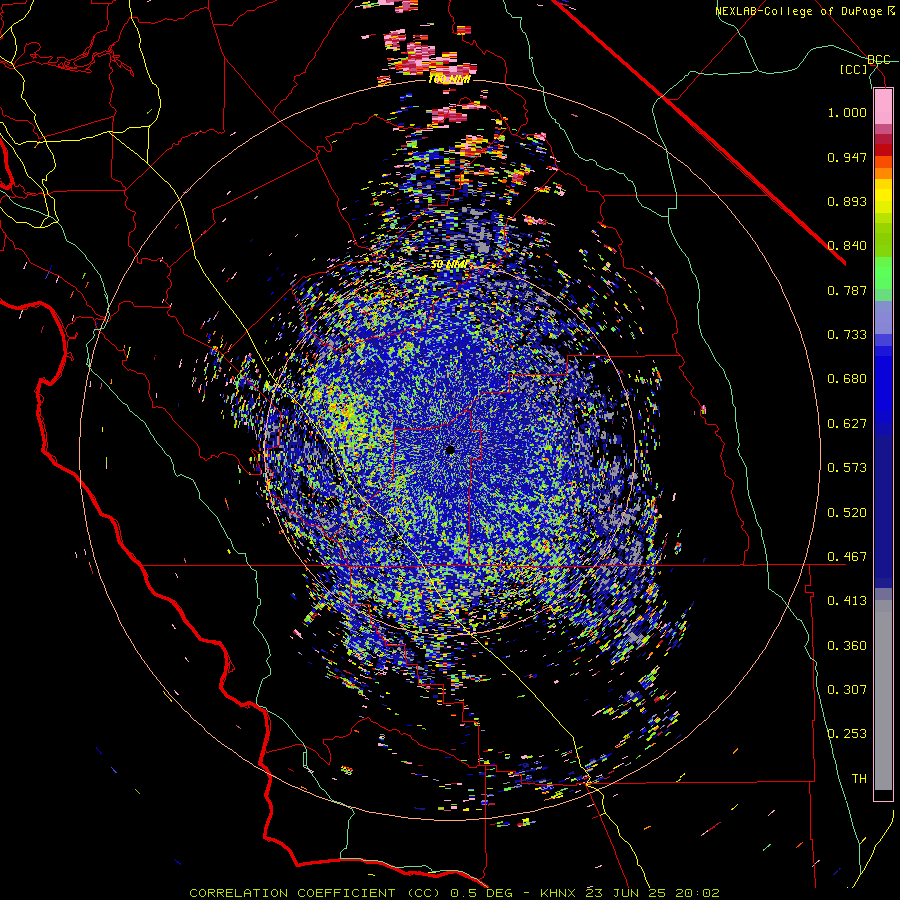Click the 20:02 timestamp

[697, 893]
